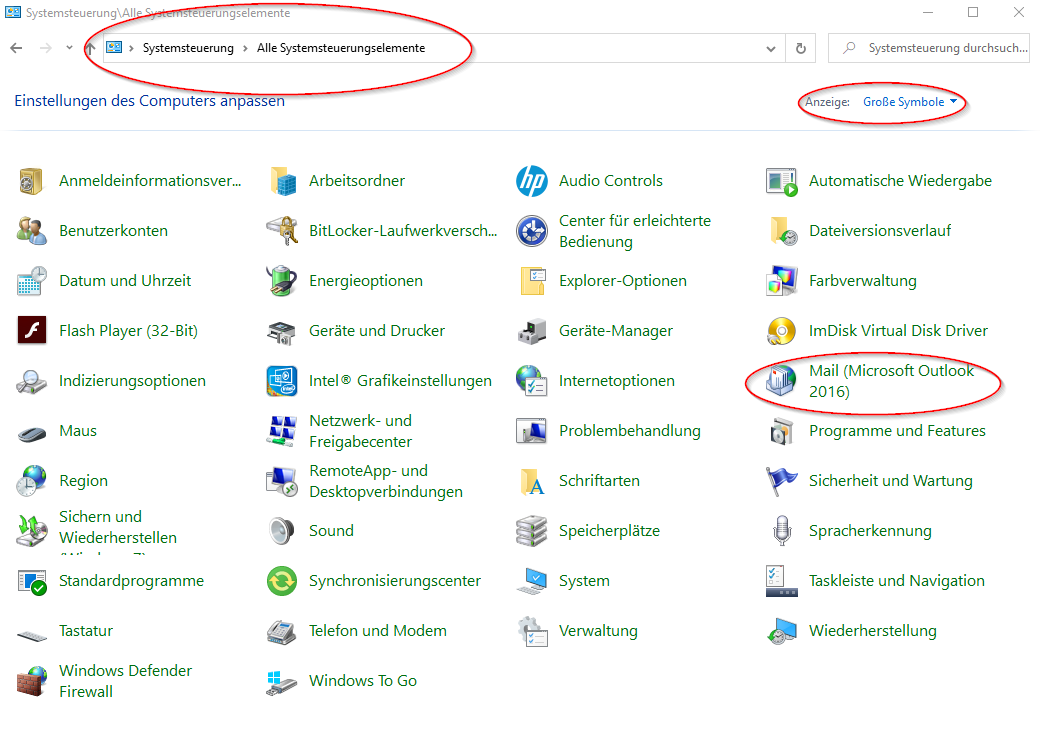Open the Sound speaker icon
Image resolution: width=1040 pixels, height=746 pixels.
tap(282, 531)
